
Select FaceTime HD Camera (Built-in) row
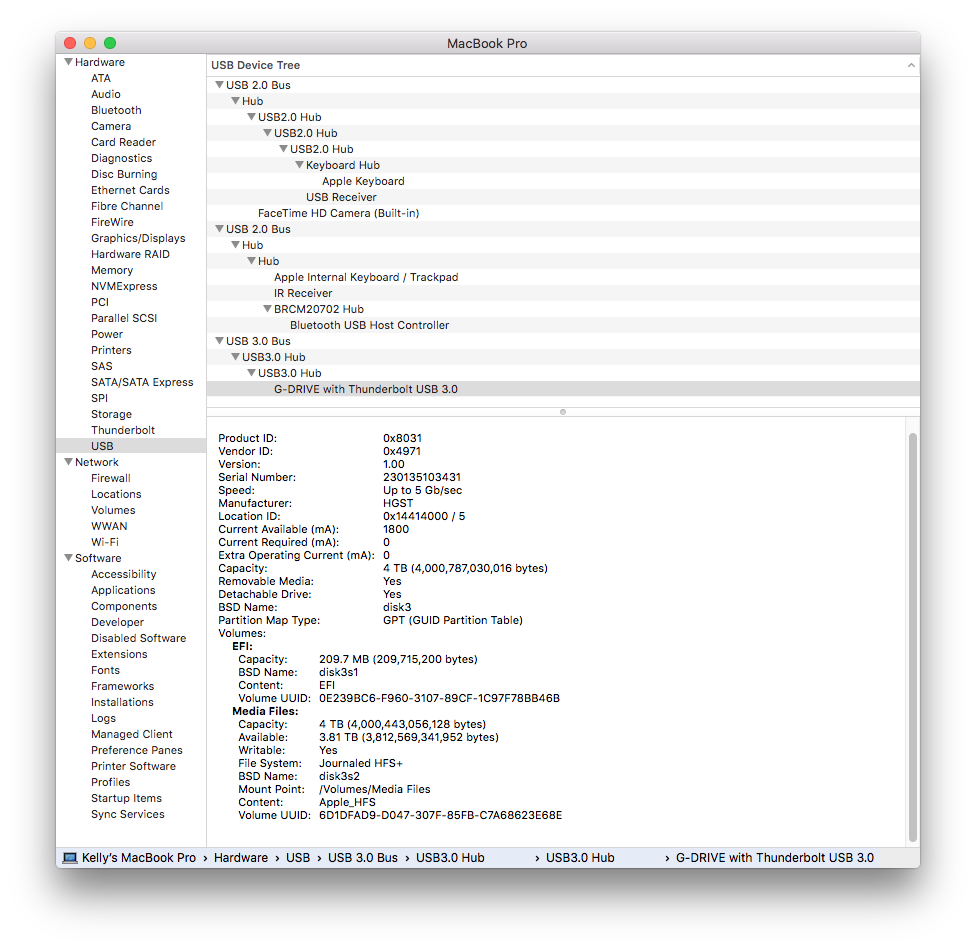[563, 213]
